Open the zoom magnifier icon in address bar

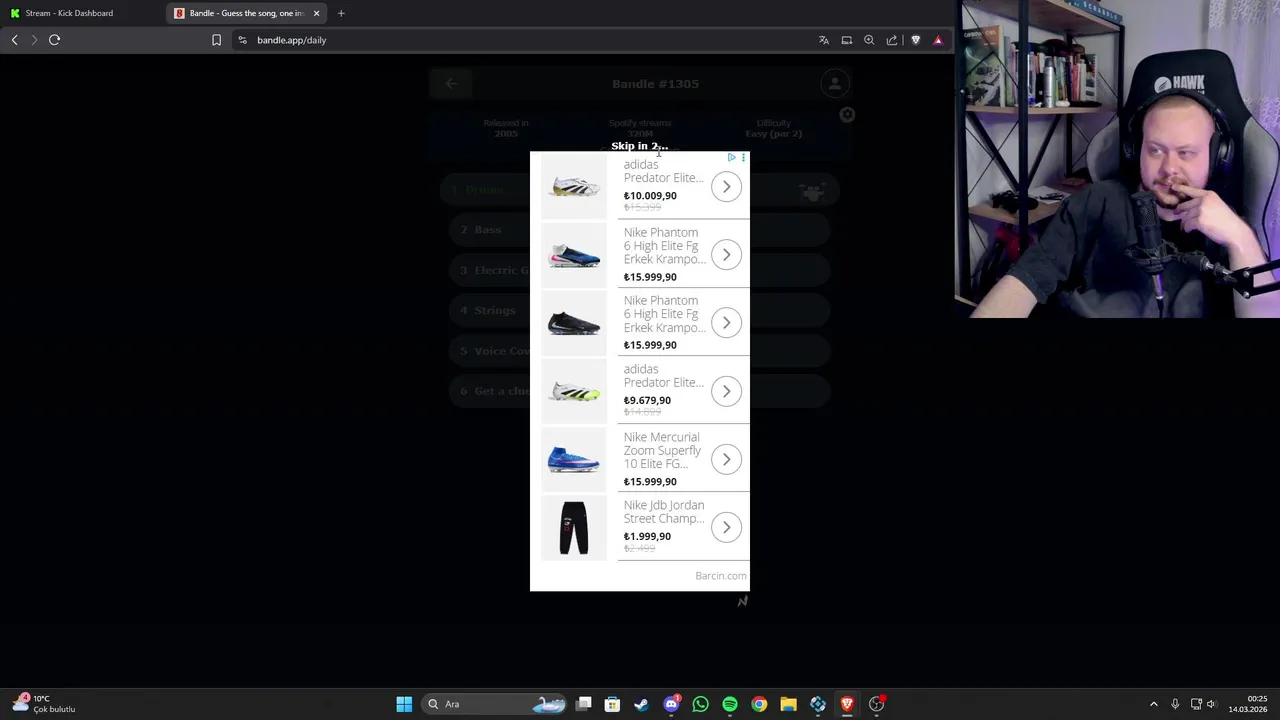[869, 40]
